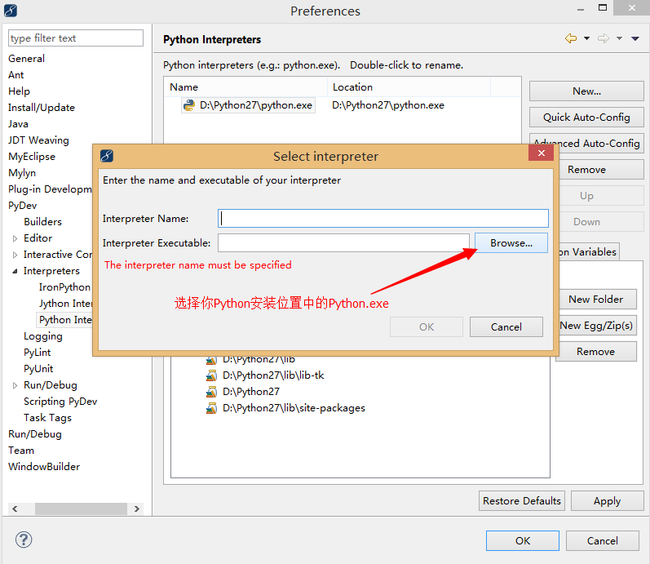Click the icon beside D:\Python27\lib\site-packages

(211, 408)
